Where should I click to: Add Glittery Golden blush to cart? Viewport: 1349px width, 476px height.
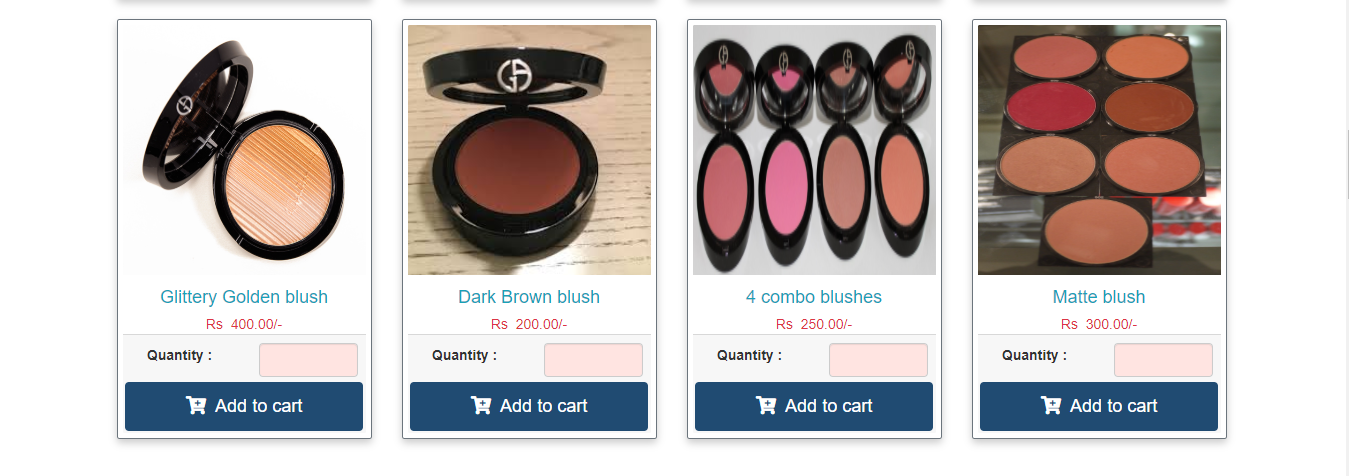[x=244, y=406]
